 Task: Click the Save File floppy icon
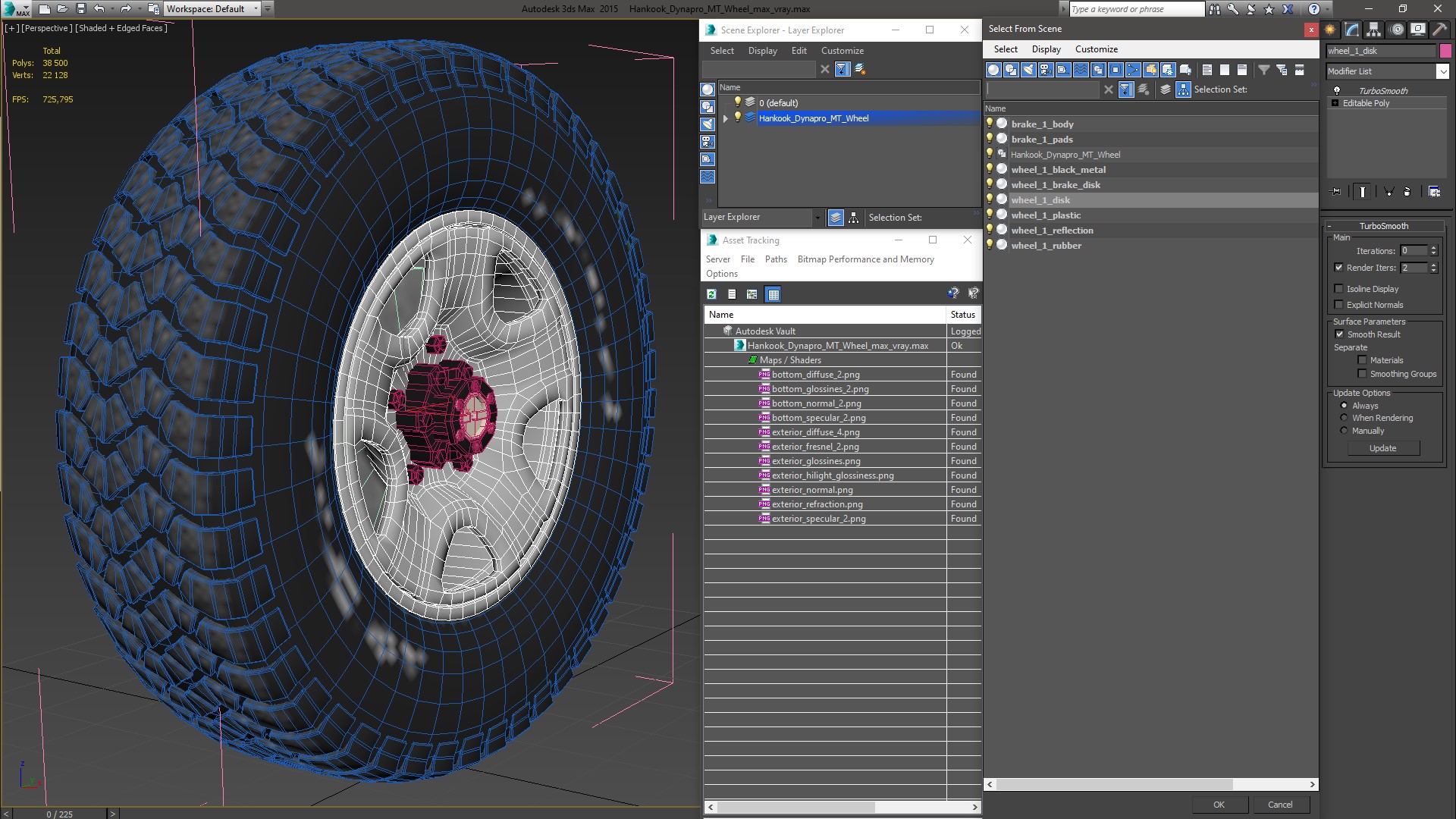[81, 9]
